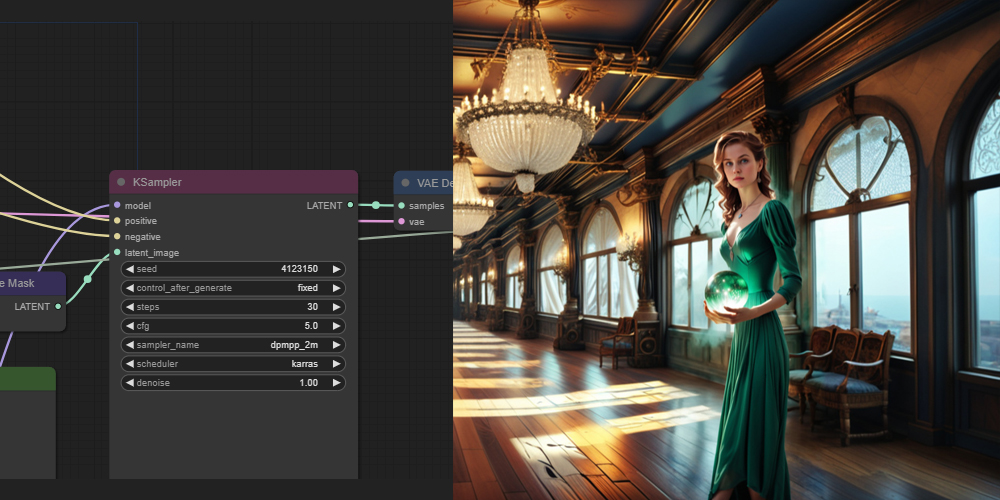Collapse the VAE Decode node via its dot

coord(406,183)
